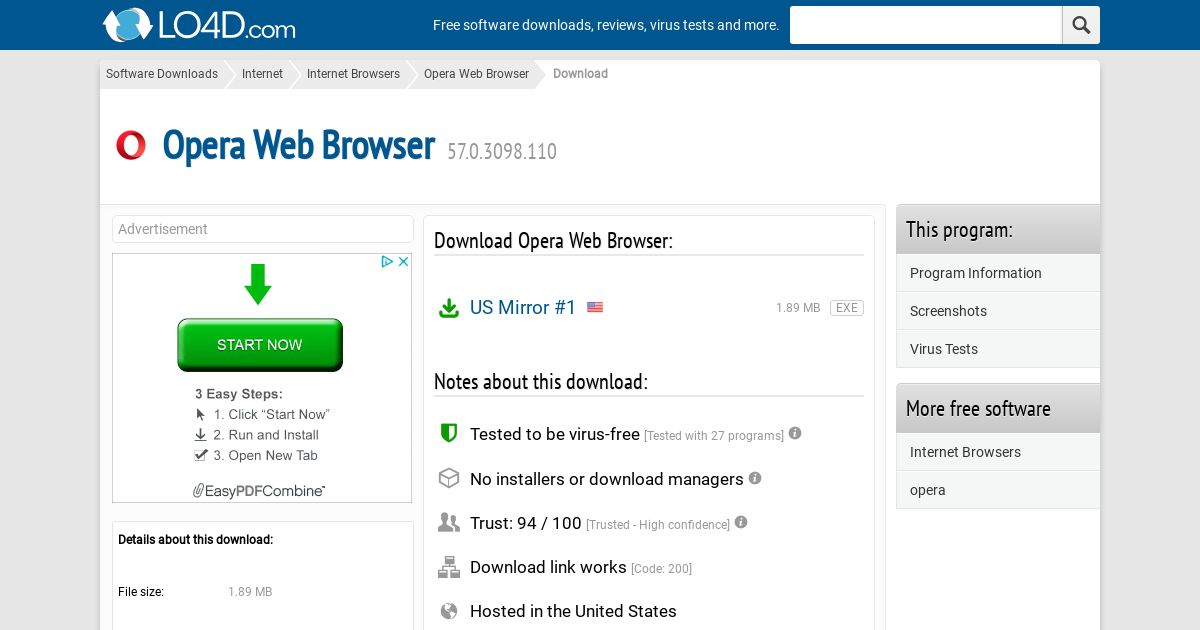This screenshot has height=630, width=1200.
Task: Click the Advertisement label
Action: [x=163, y=229]
